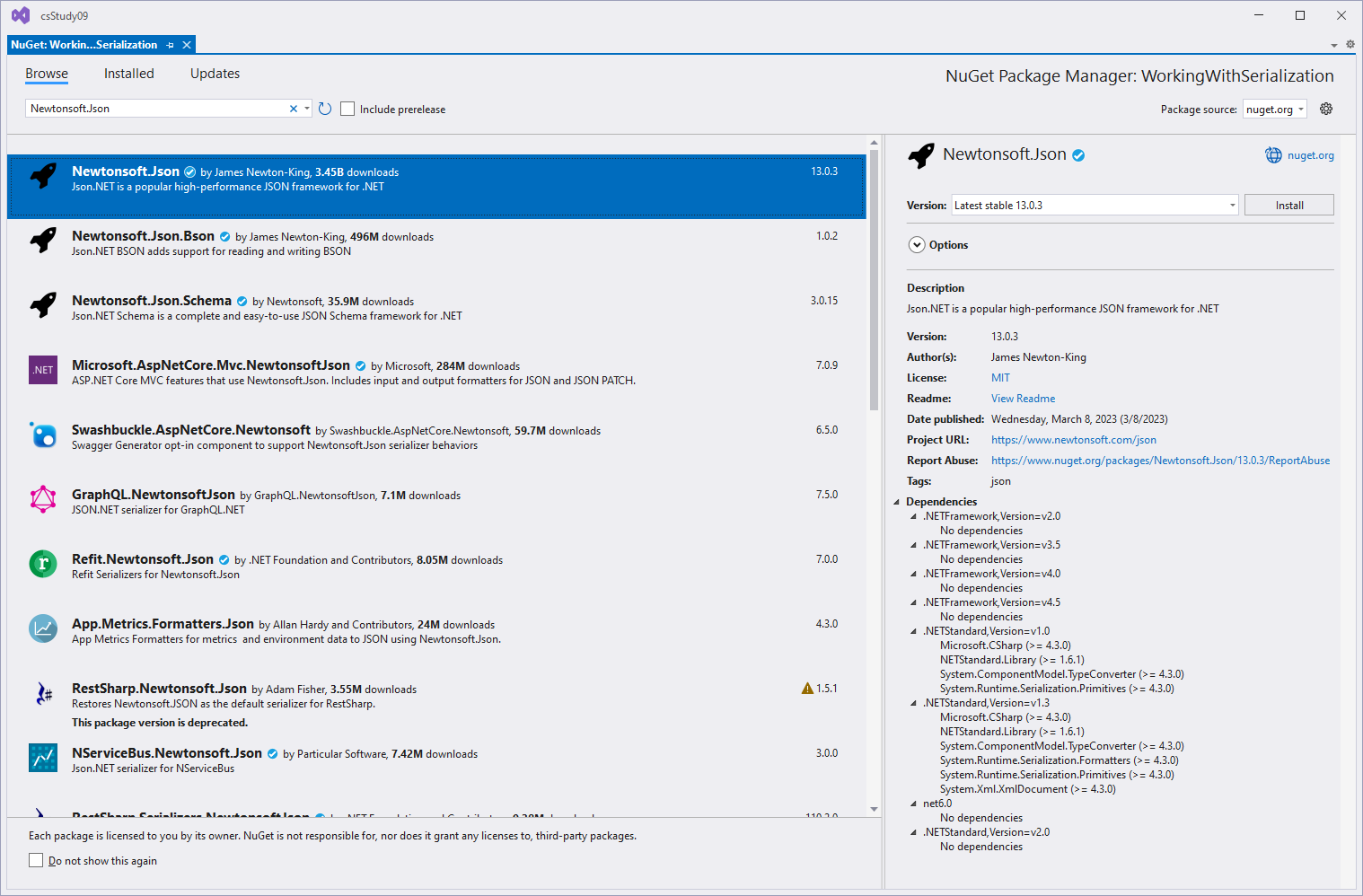Click verified badge on Newtonsoft.Json.Bson row
This screenshot has height=896, width=1363.
[x=224, y=237]
